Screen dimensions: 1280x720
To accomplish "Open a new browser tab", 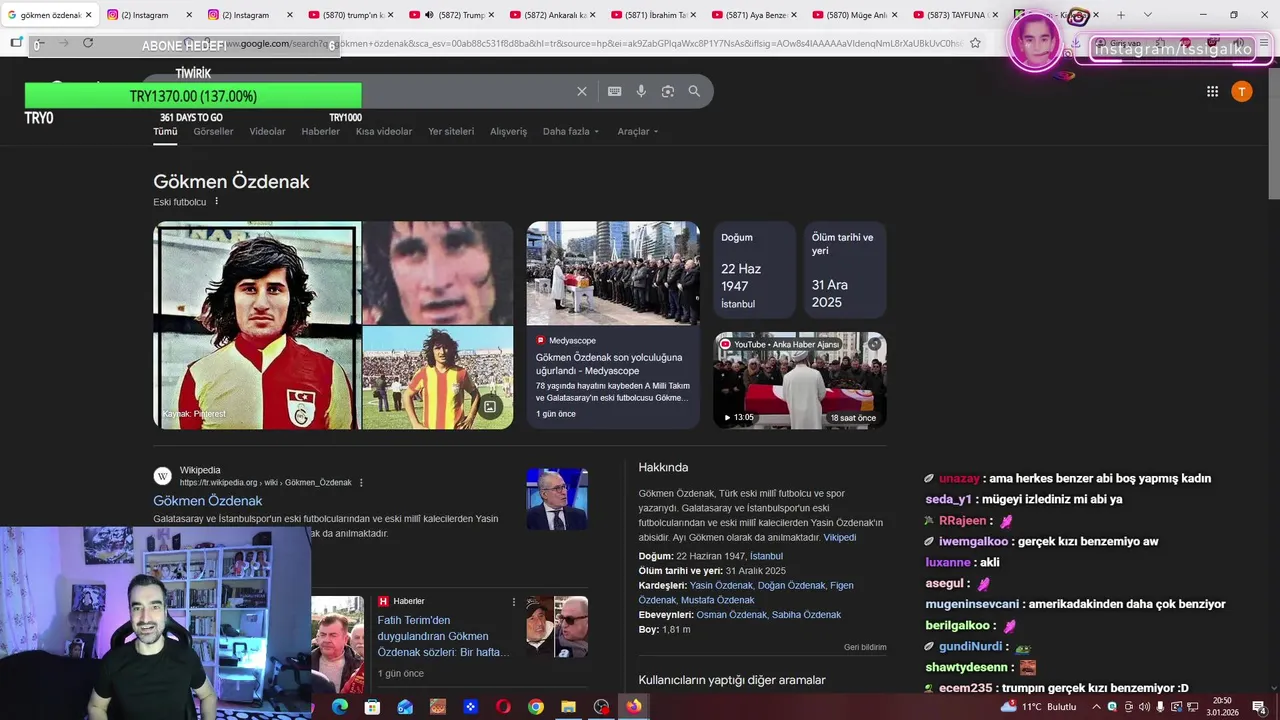I will (x=1120, y=15).
